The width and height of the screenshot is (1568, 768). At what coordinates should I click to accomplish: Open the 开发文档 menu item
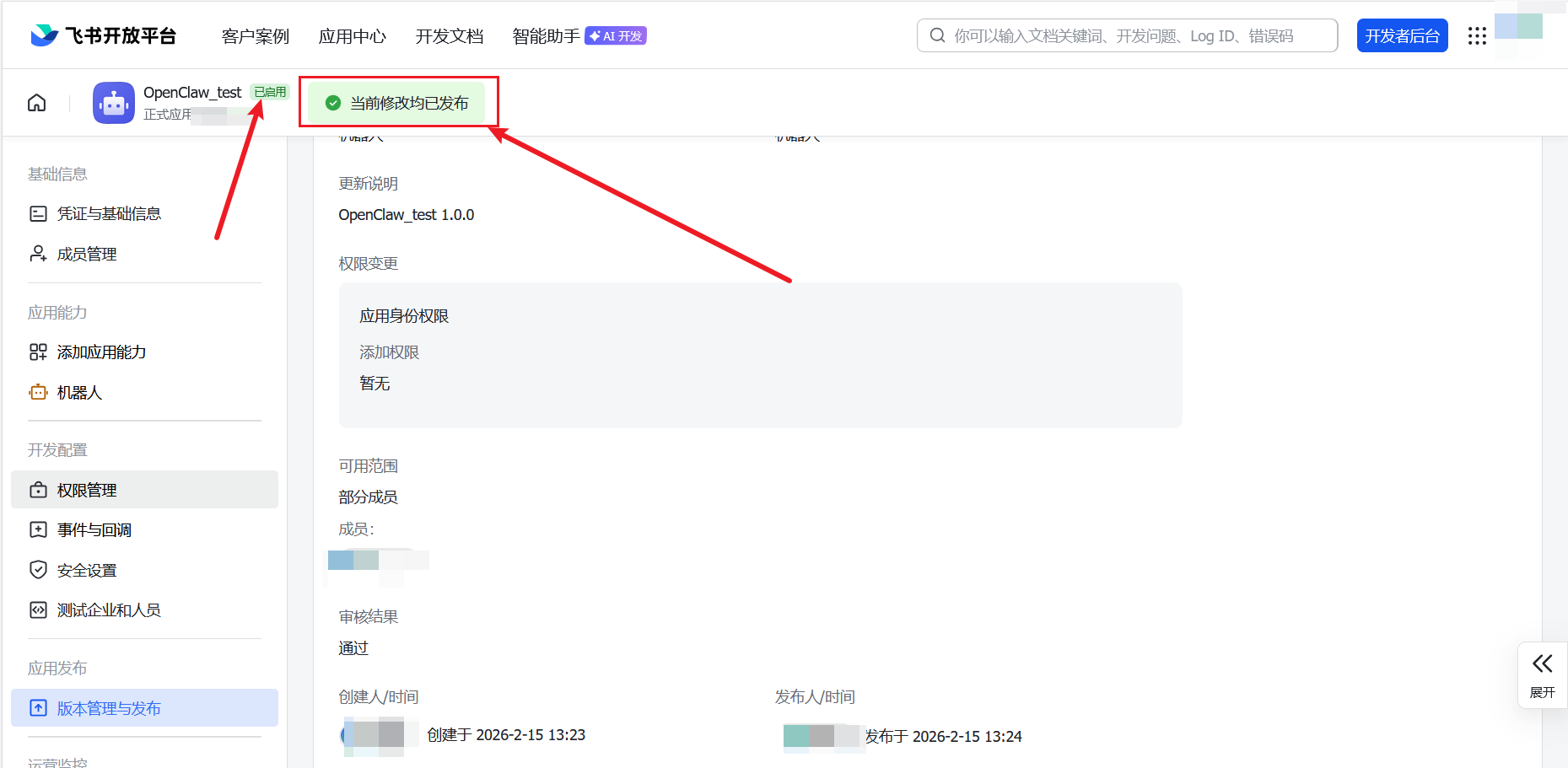(449, 36)
